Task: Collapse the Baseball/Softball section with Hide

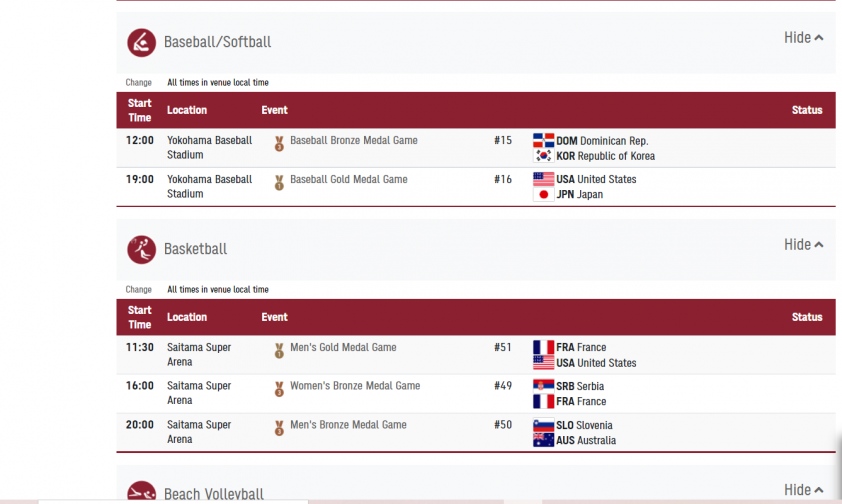Action: coord(803,38)
